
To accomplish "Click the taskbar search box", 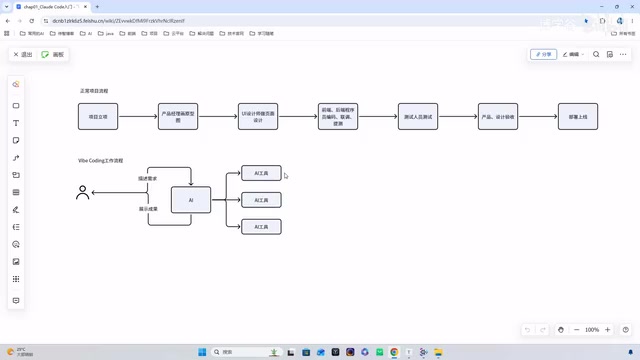I will click(x=246, y=352).
